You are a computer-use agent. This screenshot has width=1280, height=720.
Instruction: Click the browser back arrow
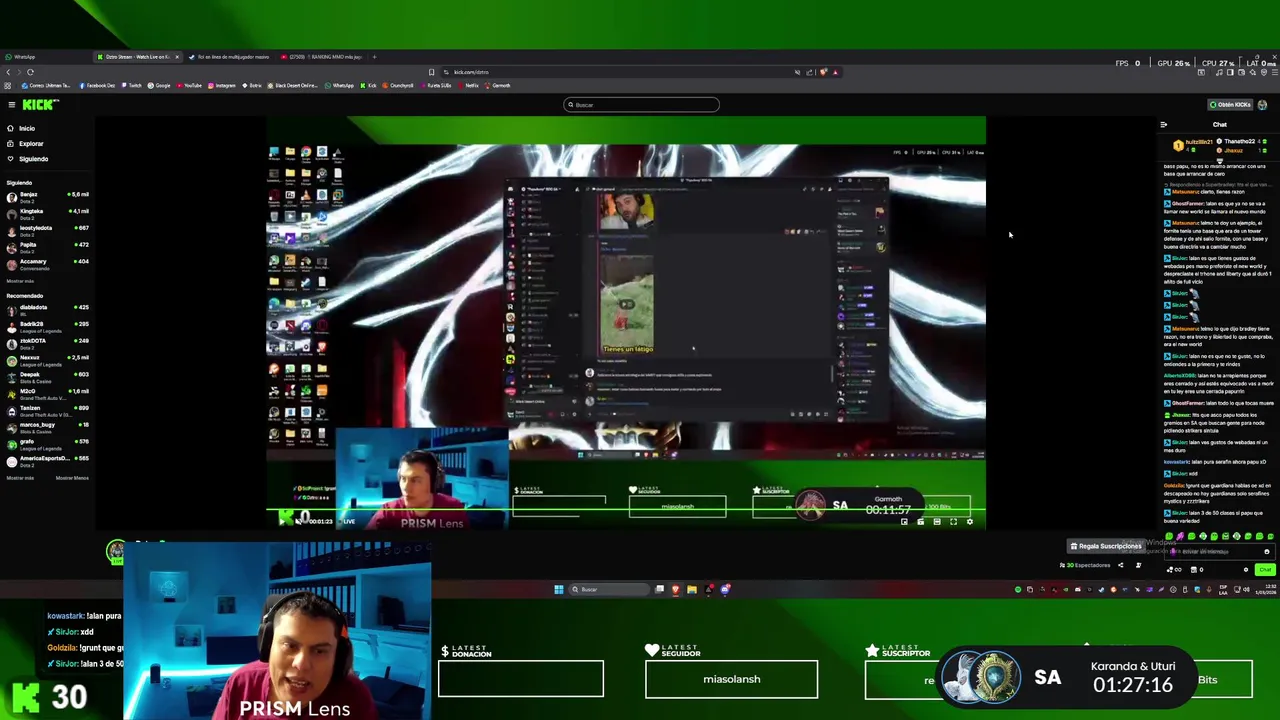coord(8,72)
